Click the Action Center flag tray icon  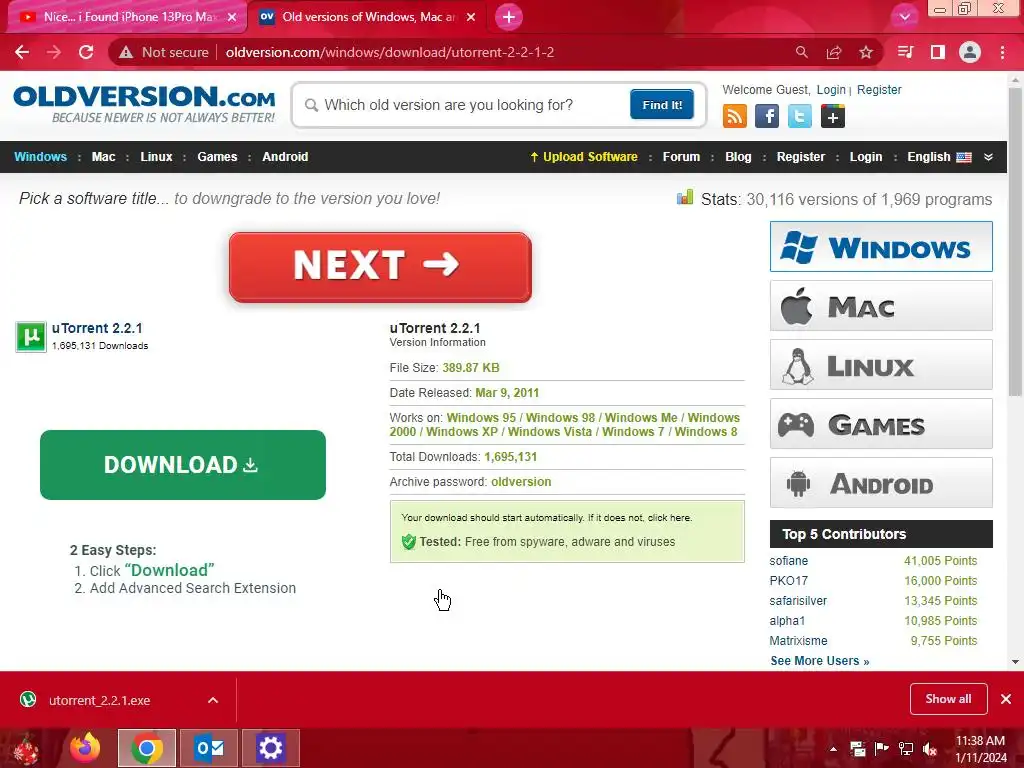(x=882, y=749)
